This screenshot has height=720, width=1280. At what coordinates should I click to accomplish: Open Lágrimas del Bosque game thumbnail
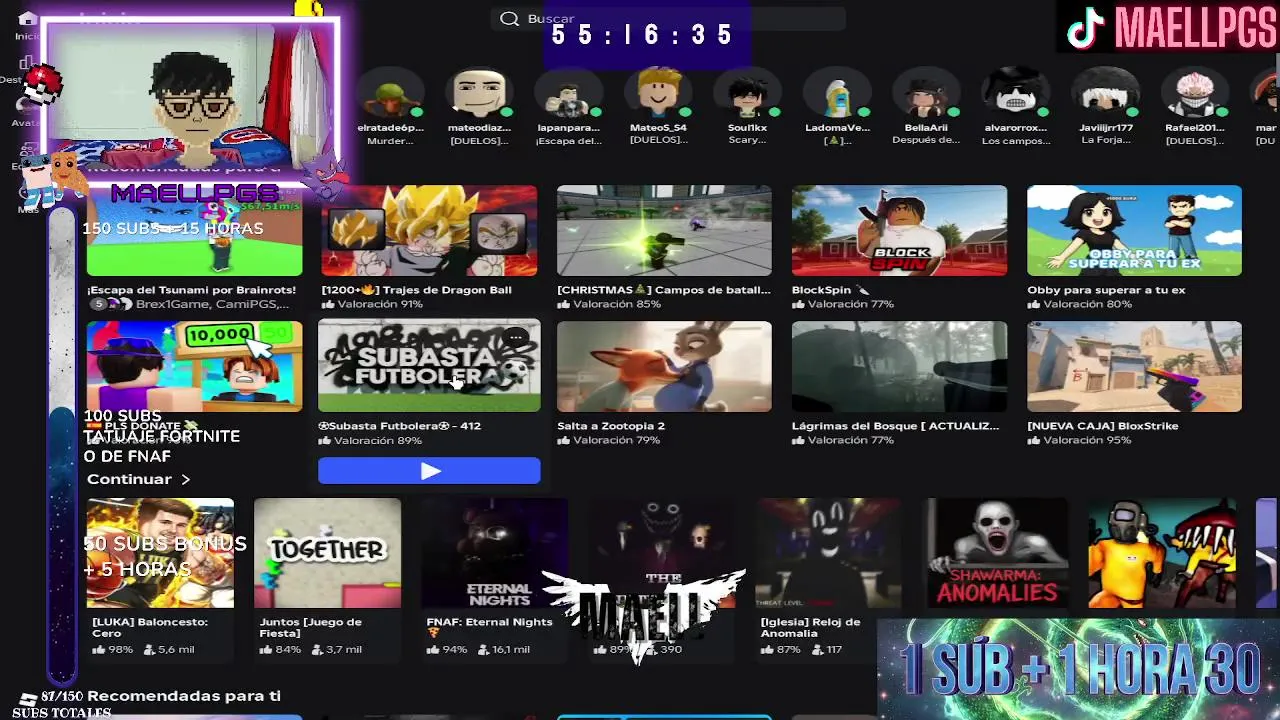899,366
